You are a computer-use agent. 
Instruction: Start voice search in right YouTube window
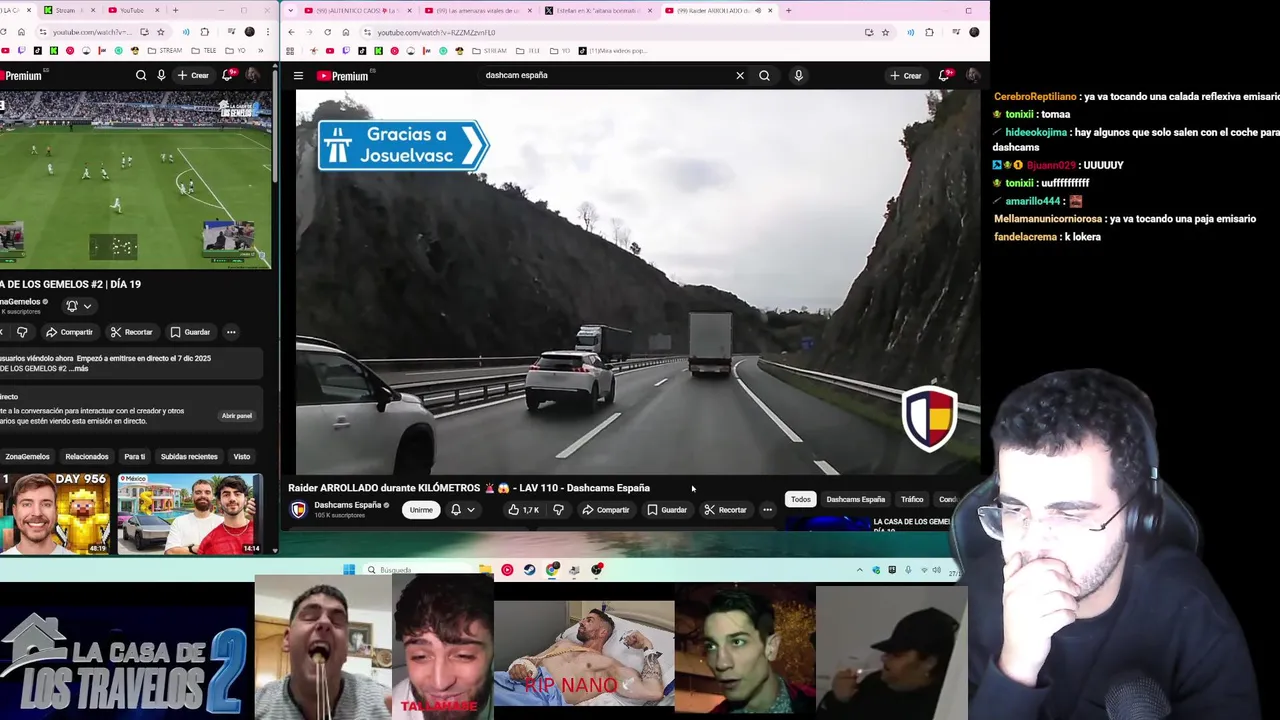798,75
